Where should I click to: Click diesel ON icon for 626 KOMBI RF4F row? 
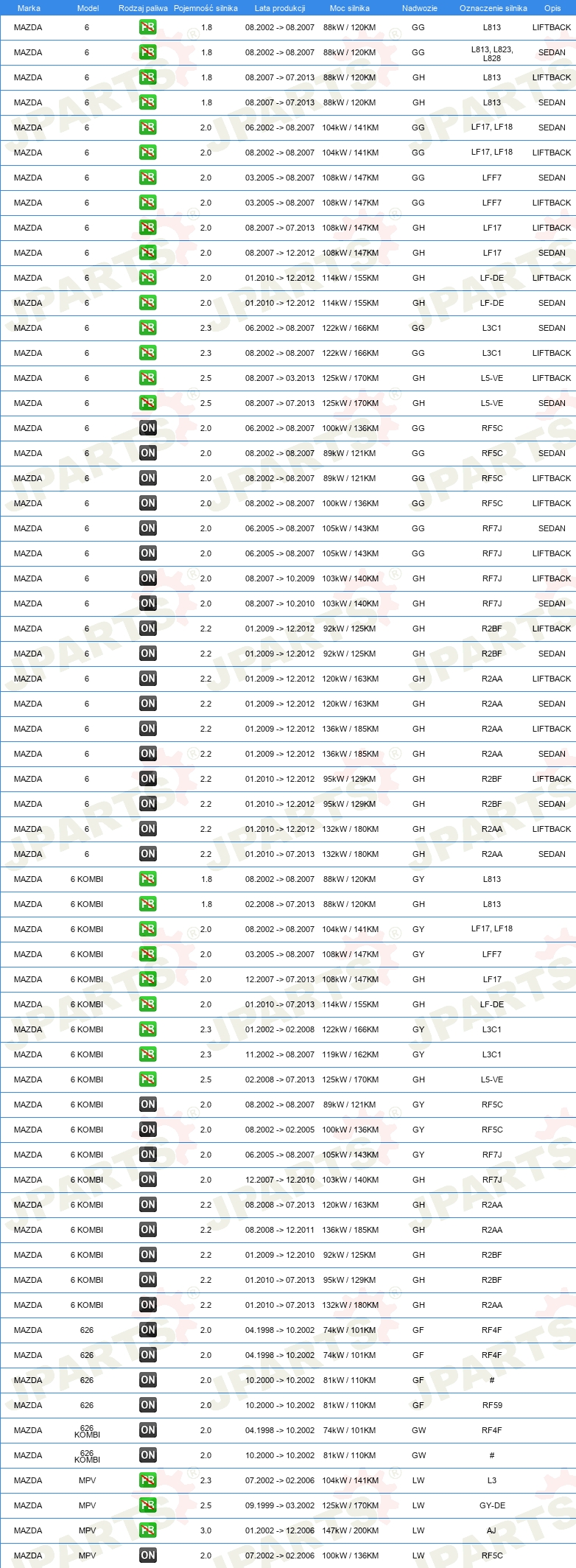click(x=148, y=1430)
